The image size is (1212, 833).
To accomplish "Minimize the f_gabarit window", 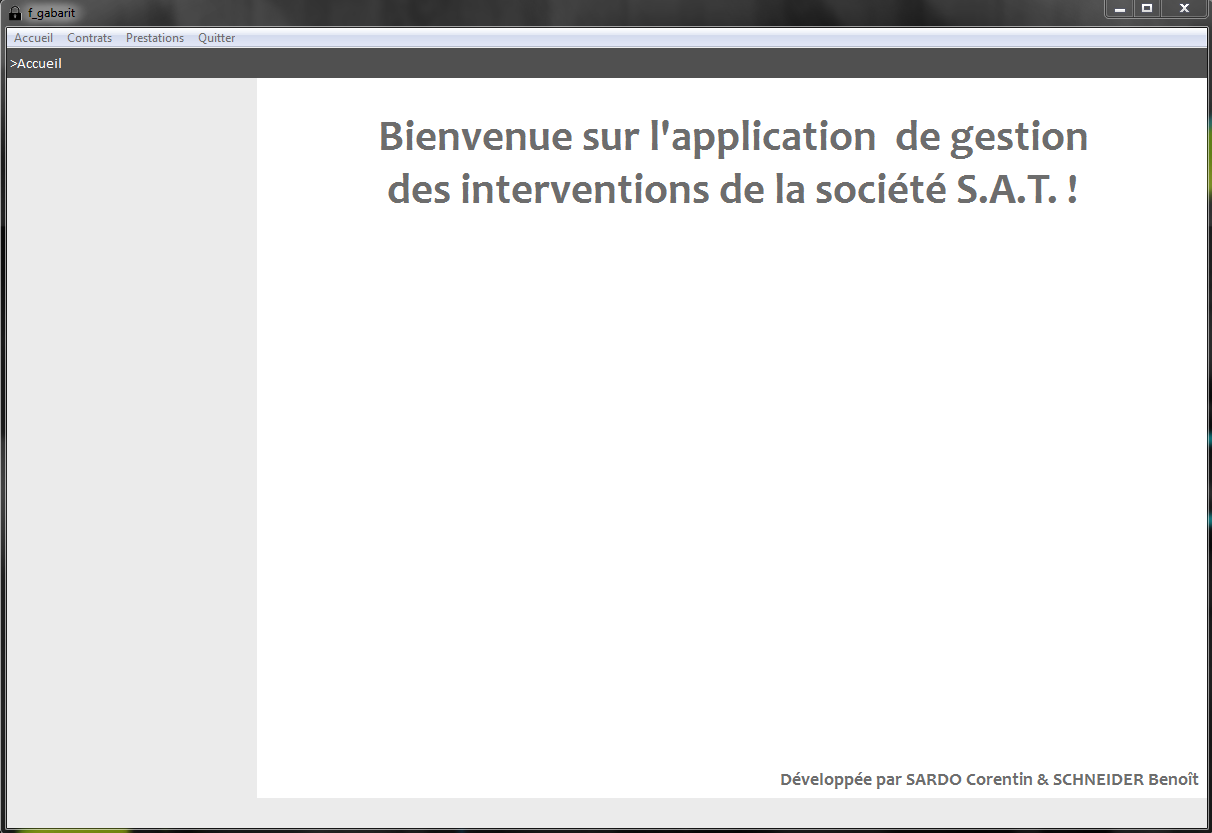I will pos(1120,9).
